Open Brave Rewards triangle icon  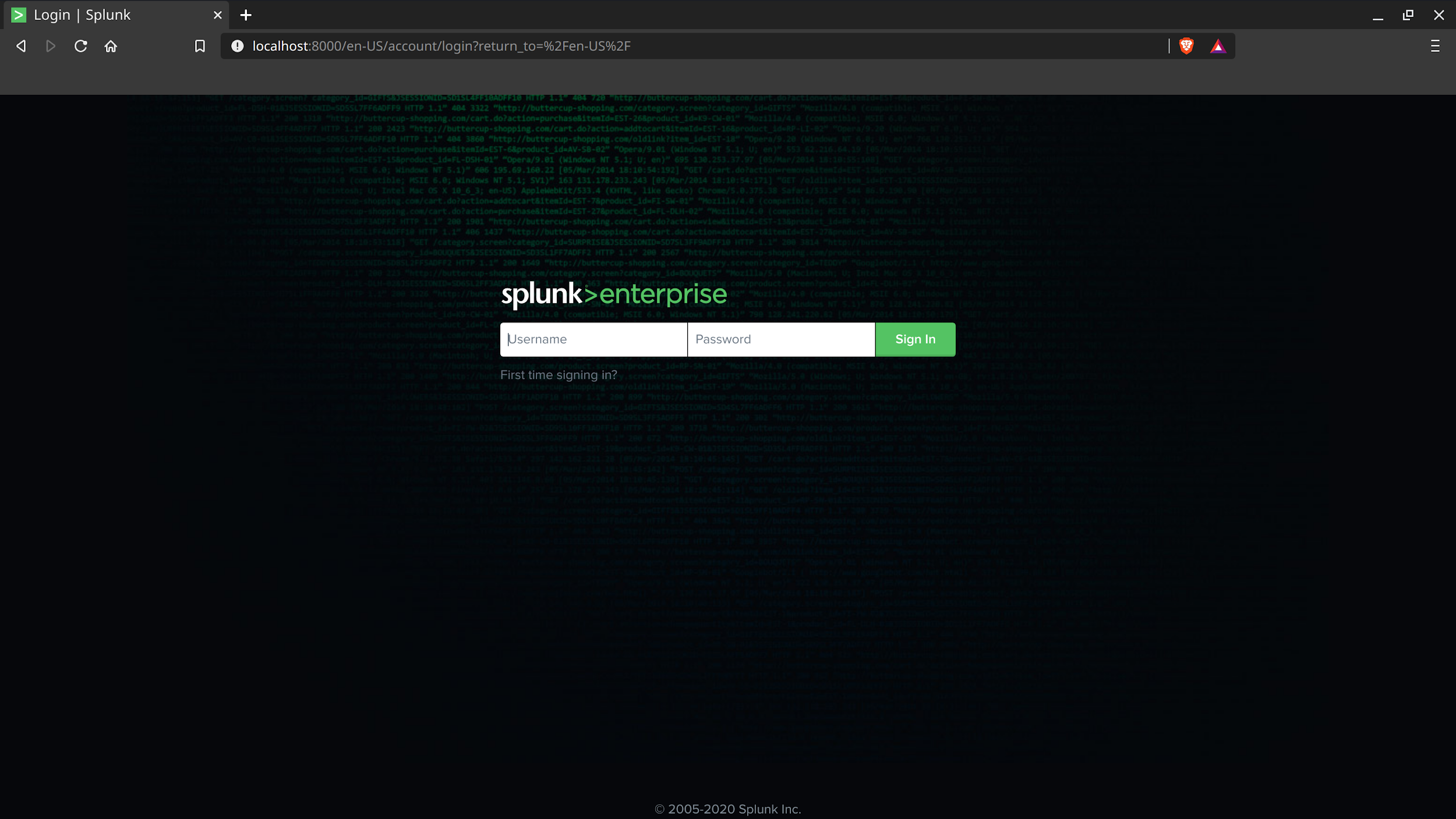pos(1218,46)
